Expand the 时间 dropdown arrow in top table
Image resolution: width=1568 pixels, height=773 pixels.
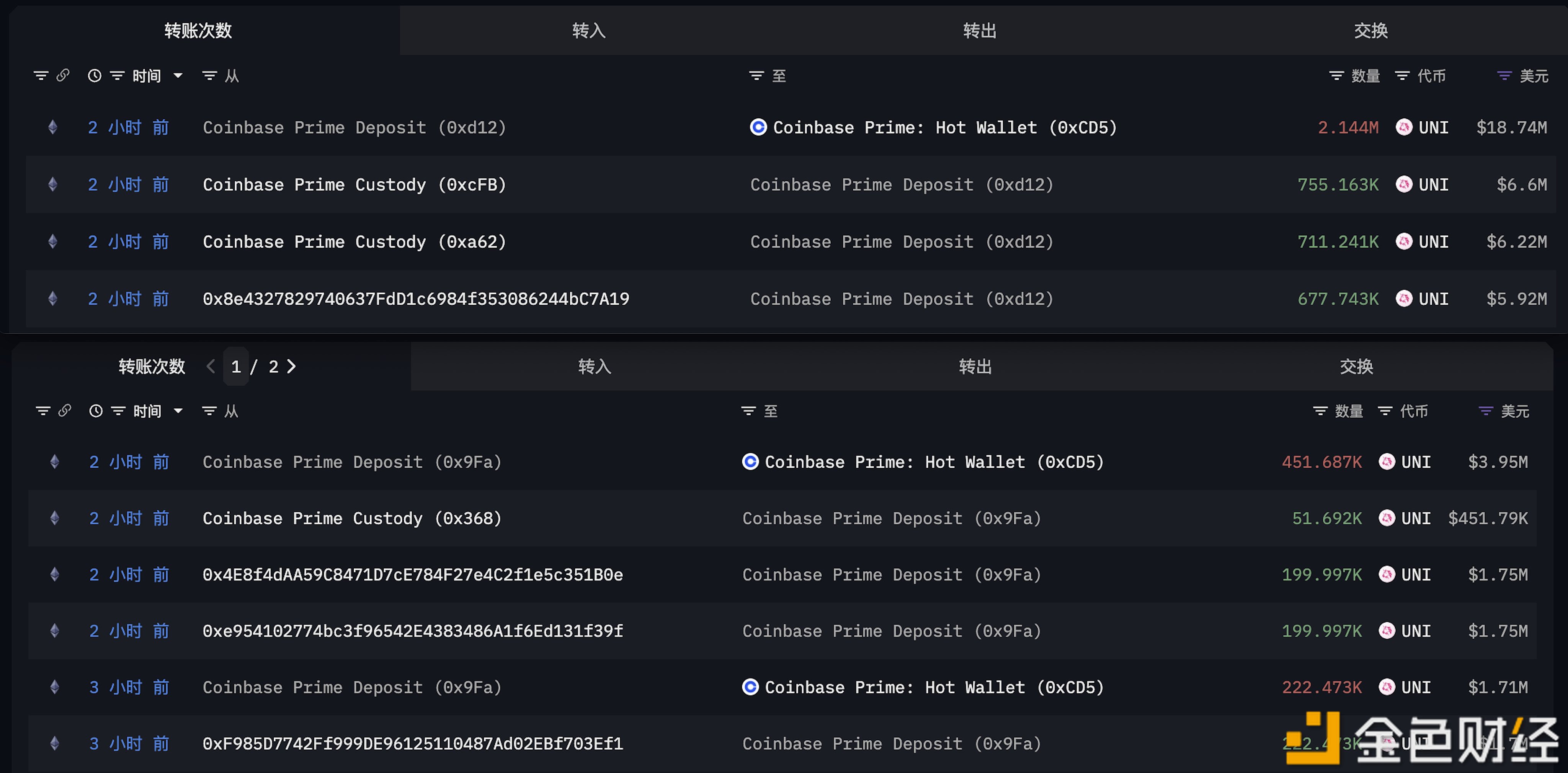coord(178,75)
